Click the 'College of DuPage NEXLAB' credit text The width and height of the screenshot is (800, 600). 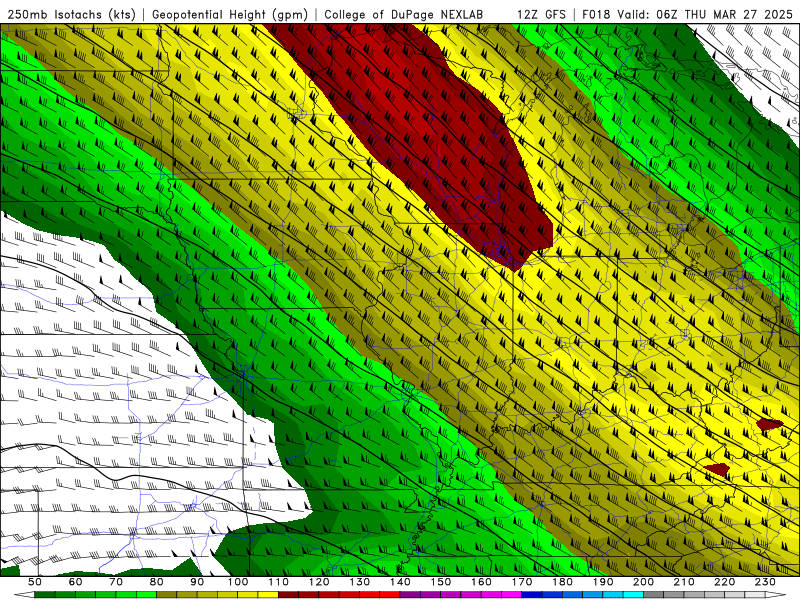(404, 14)
